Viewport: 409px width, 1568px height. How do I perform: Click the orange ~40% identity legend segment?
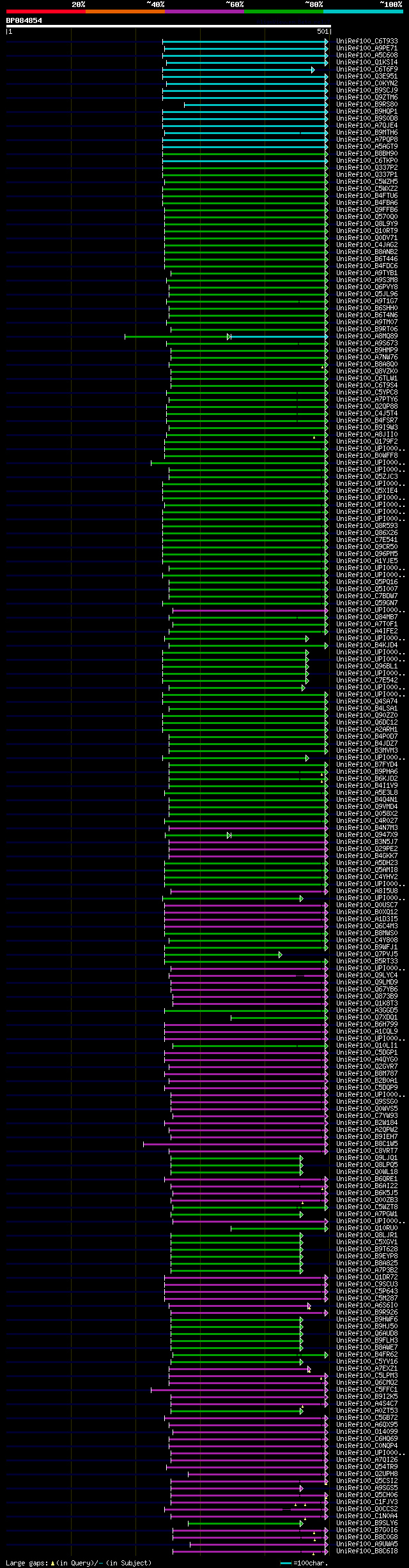[x=125, y=11]
